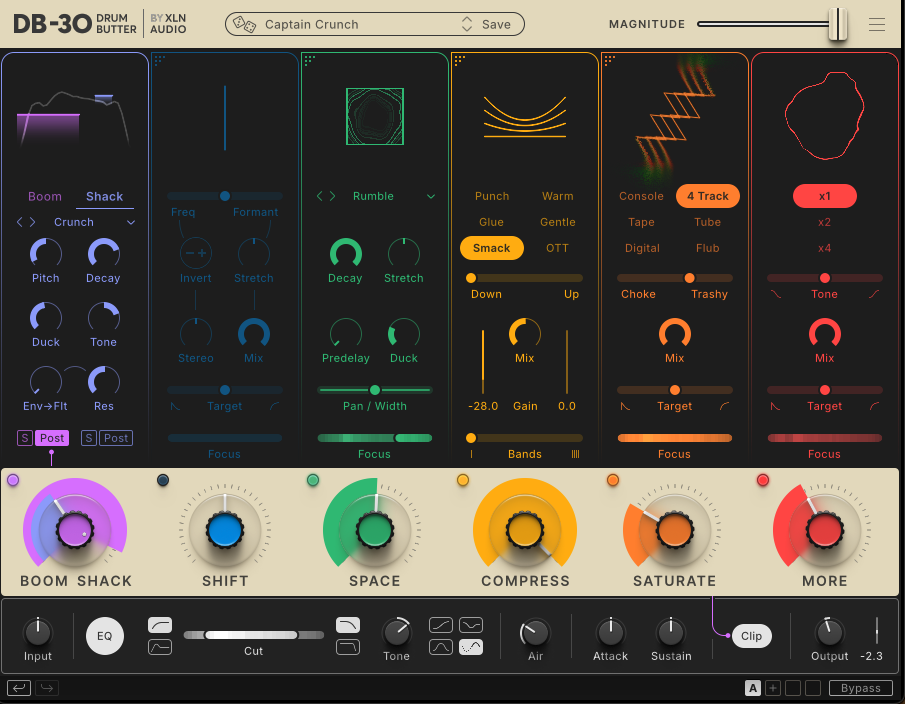Select the low-pass filter shape icon
Viewport: 905px width, 704px height.
(x=347, y=625)
